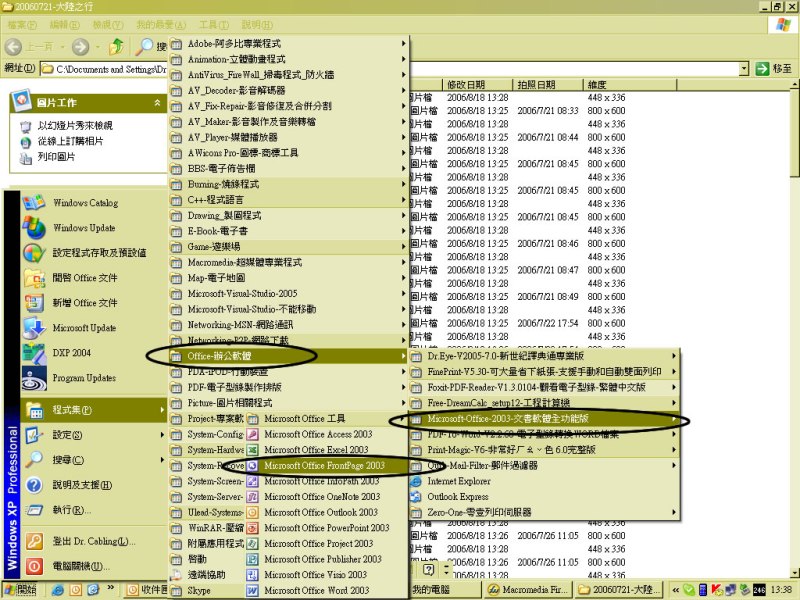Click the Log Off Dr. Cabling icon
The image size is (800, 600).
tap(34, 541)
